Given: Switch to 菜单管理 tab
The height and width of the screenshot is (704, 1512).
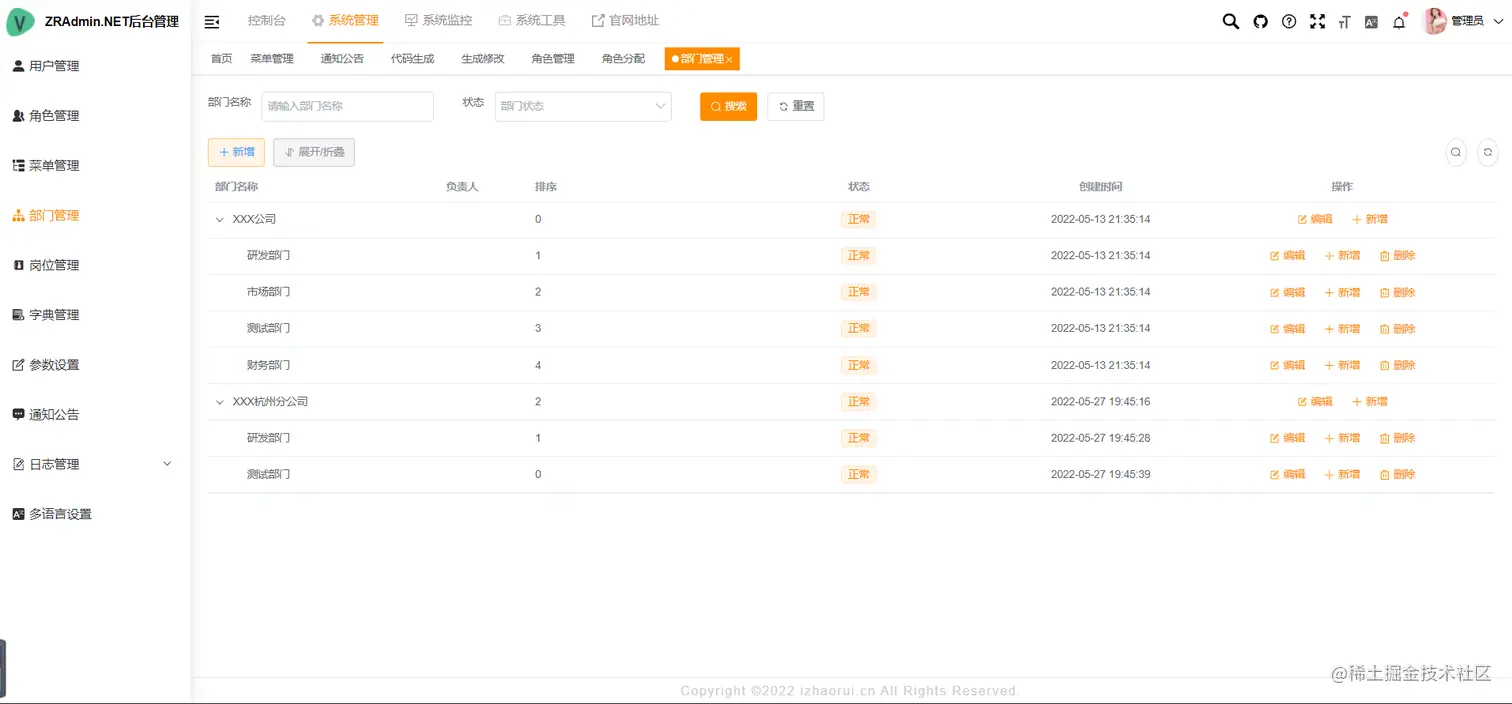Looking at the screenshot, I should 272,59.
